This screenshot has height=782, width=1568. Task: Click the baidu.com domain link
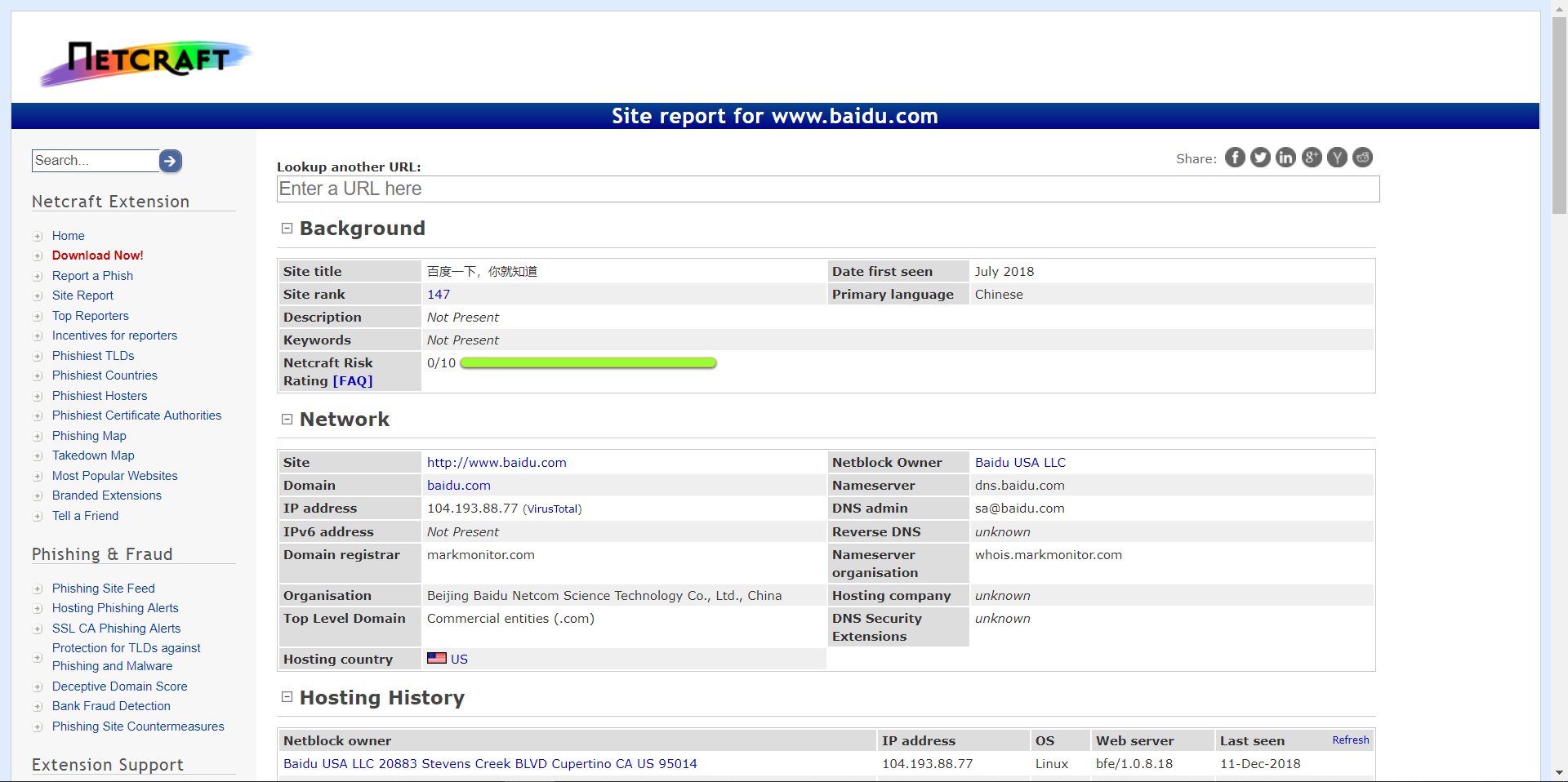coord(459,486)
